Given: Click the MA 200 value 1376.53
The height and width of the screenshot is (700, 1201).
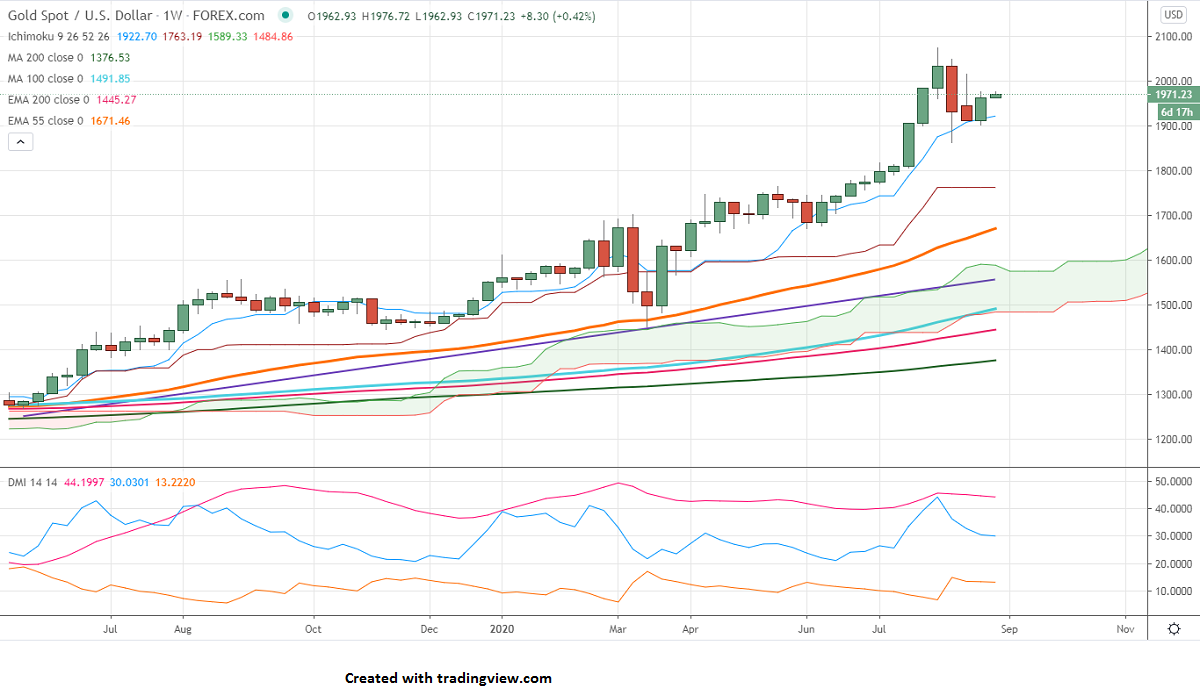Looking at the screenshot, I should (x=111, y=58).
